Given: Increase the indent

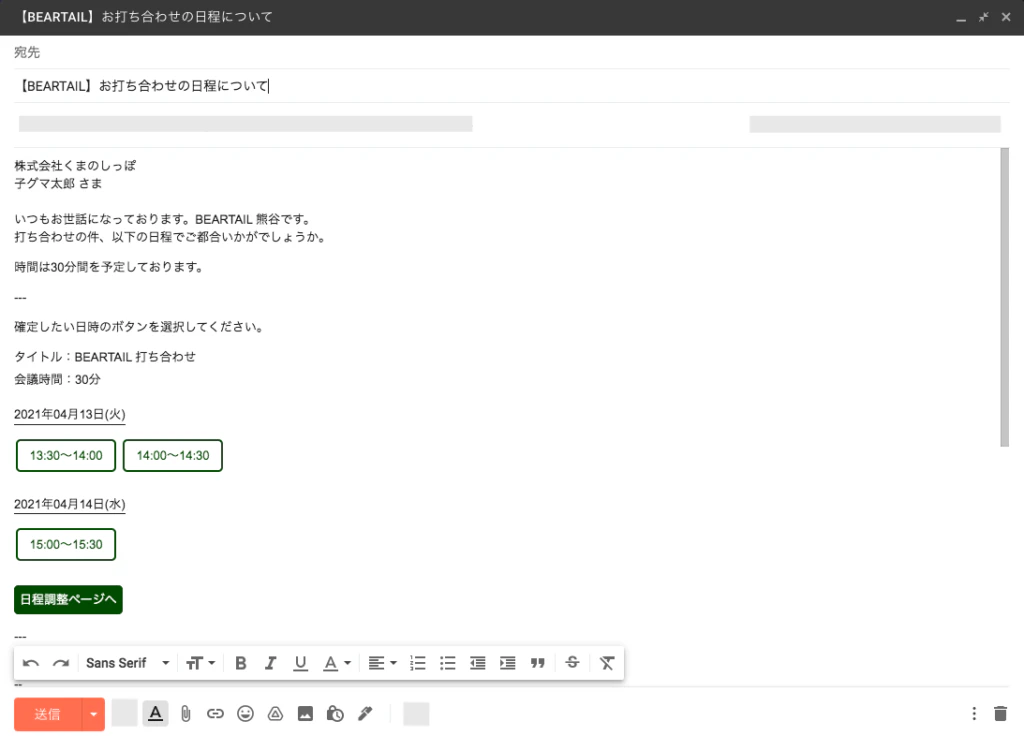Looking at the screenshot, I should click(x=507, y=664).
